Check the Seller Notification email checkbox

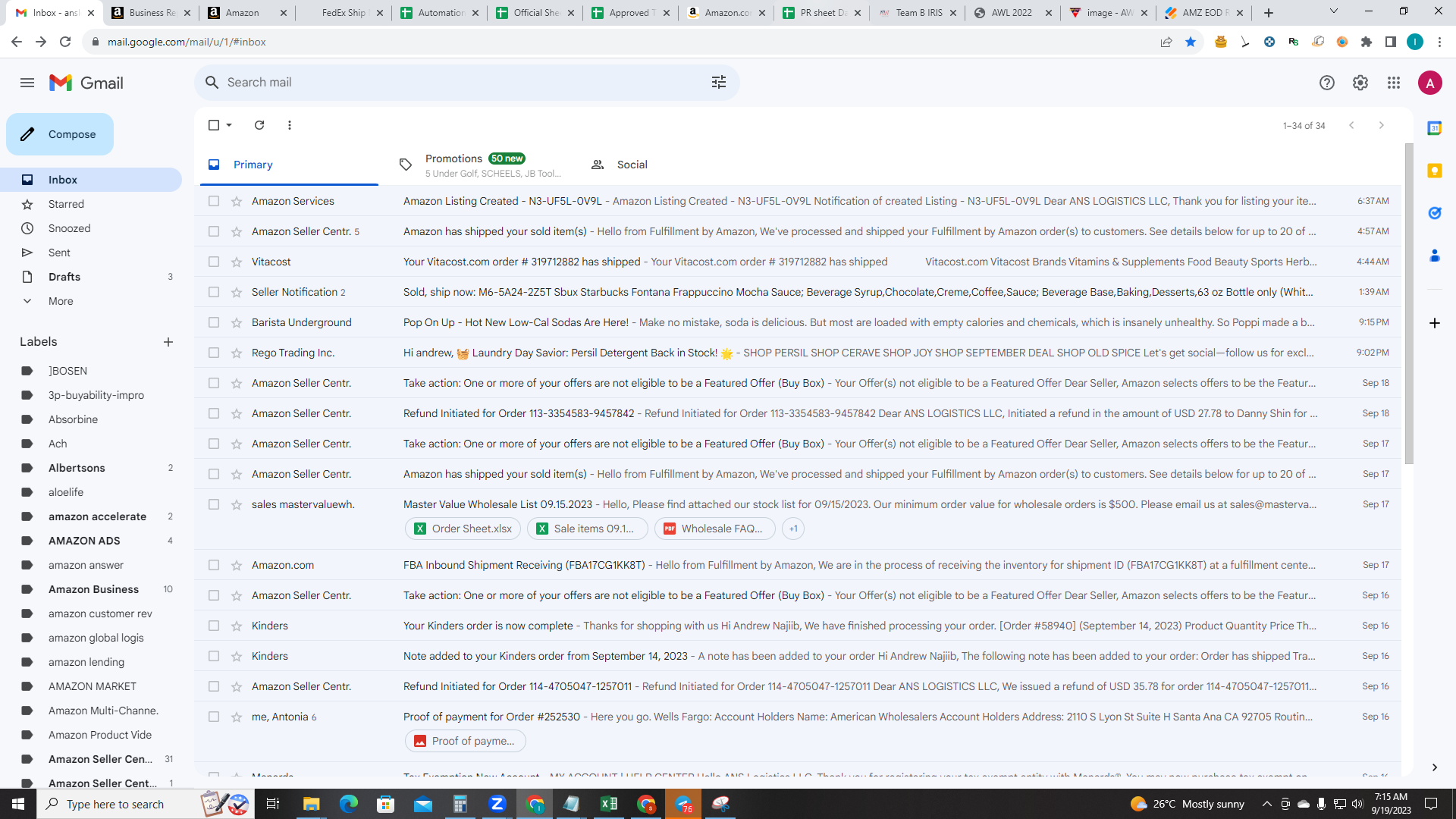click(214, 292)
